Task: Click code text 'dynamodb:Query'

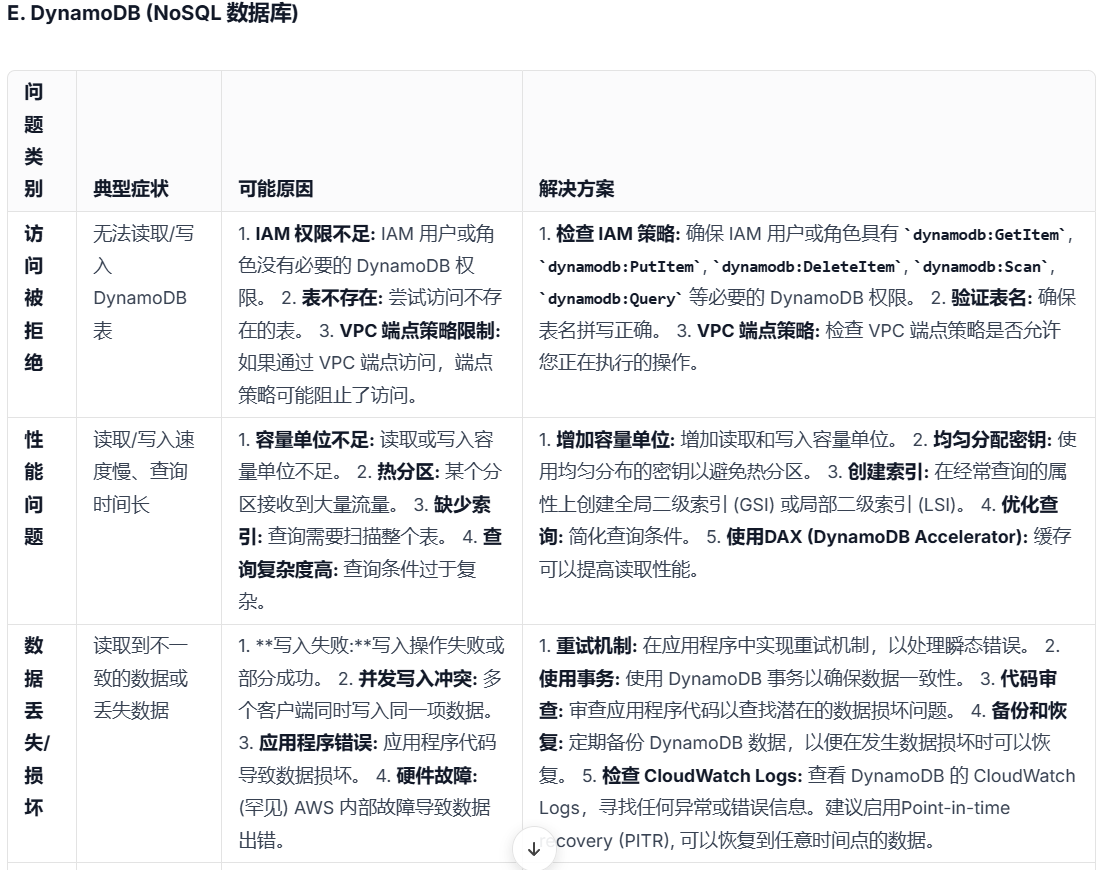Action: [x=611, y=299]
